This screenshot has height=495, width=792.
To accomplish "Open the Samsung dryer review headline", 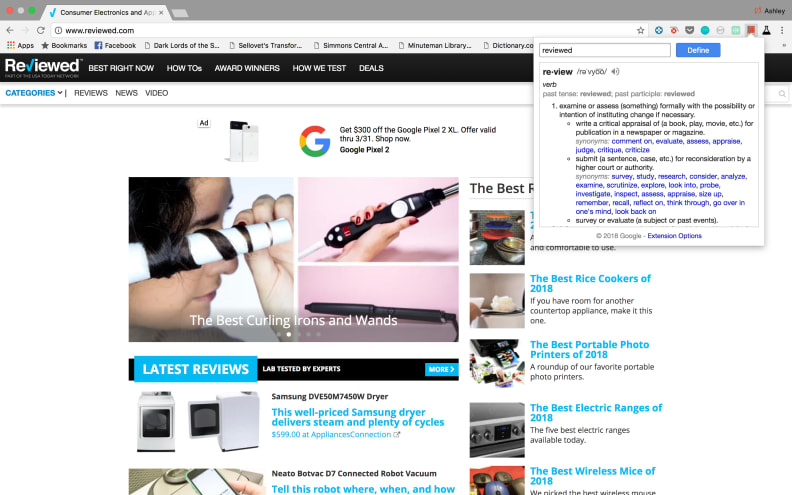I will point(358,417).
